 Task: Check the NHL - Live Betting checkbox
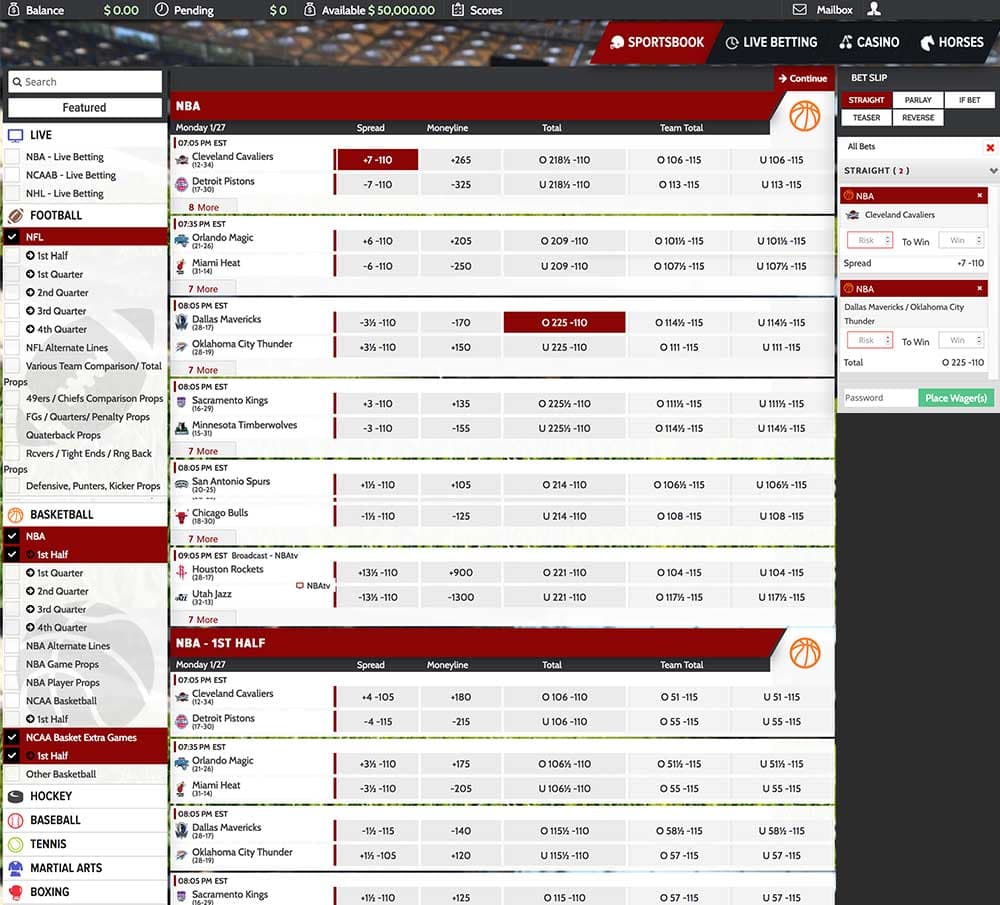tap(12, 193)
